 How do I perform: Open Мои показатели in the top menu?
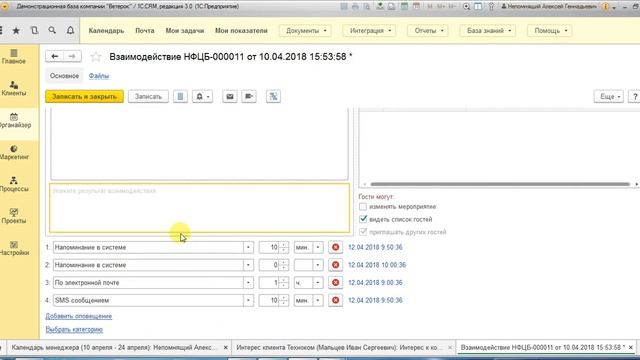(241, 31)
